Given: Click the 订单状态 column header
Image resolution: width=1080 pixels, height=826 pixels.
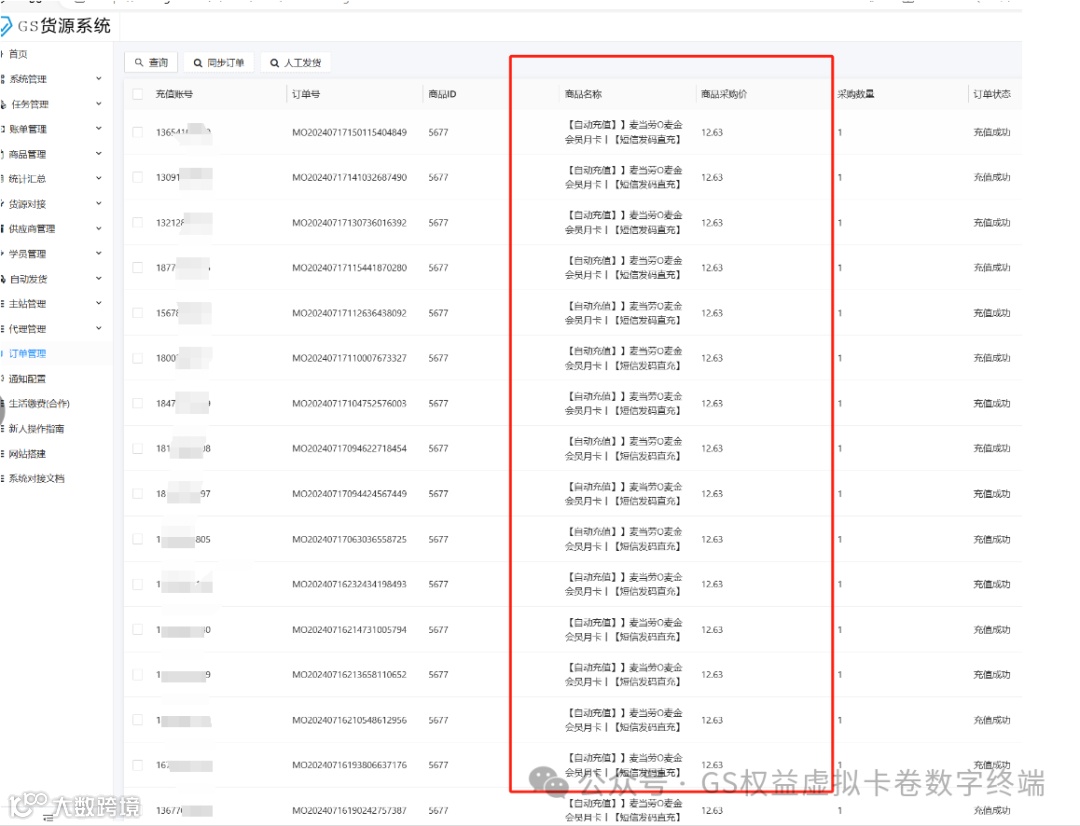Looking at the screenshot, I should click(x=992, y=94).
